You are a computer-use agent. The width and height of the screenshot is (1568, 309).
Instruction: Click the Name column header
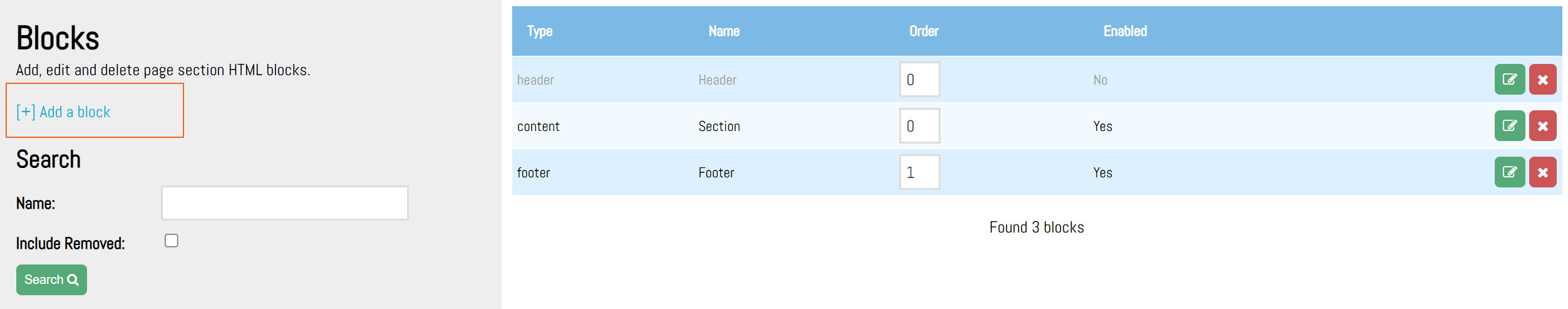coord(724,31)
